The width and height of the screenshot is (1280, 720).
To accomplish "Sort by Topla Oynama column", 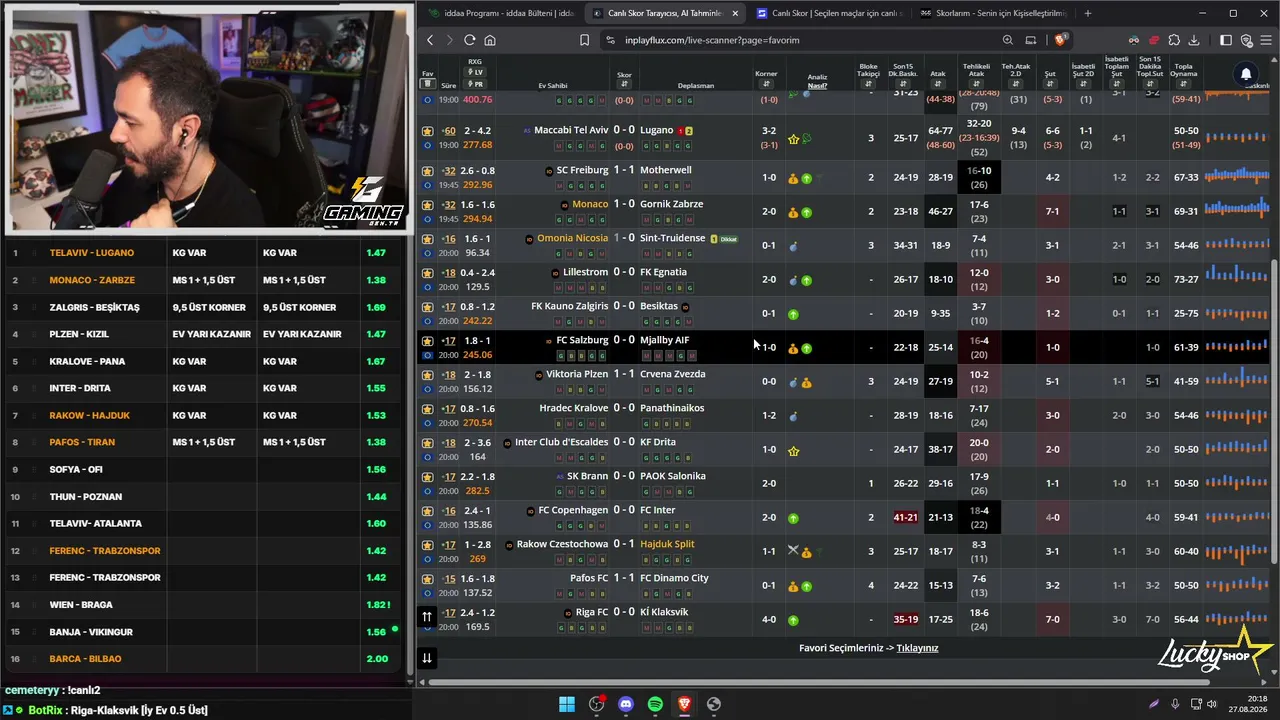I will (1184, 85).
